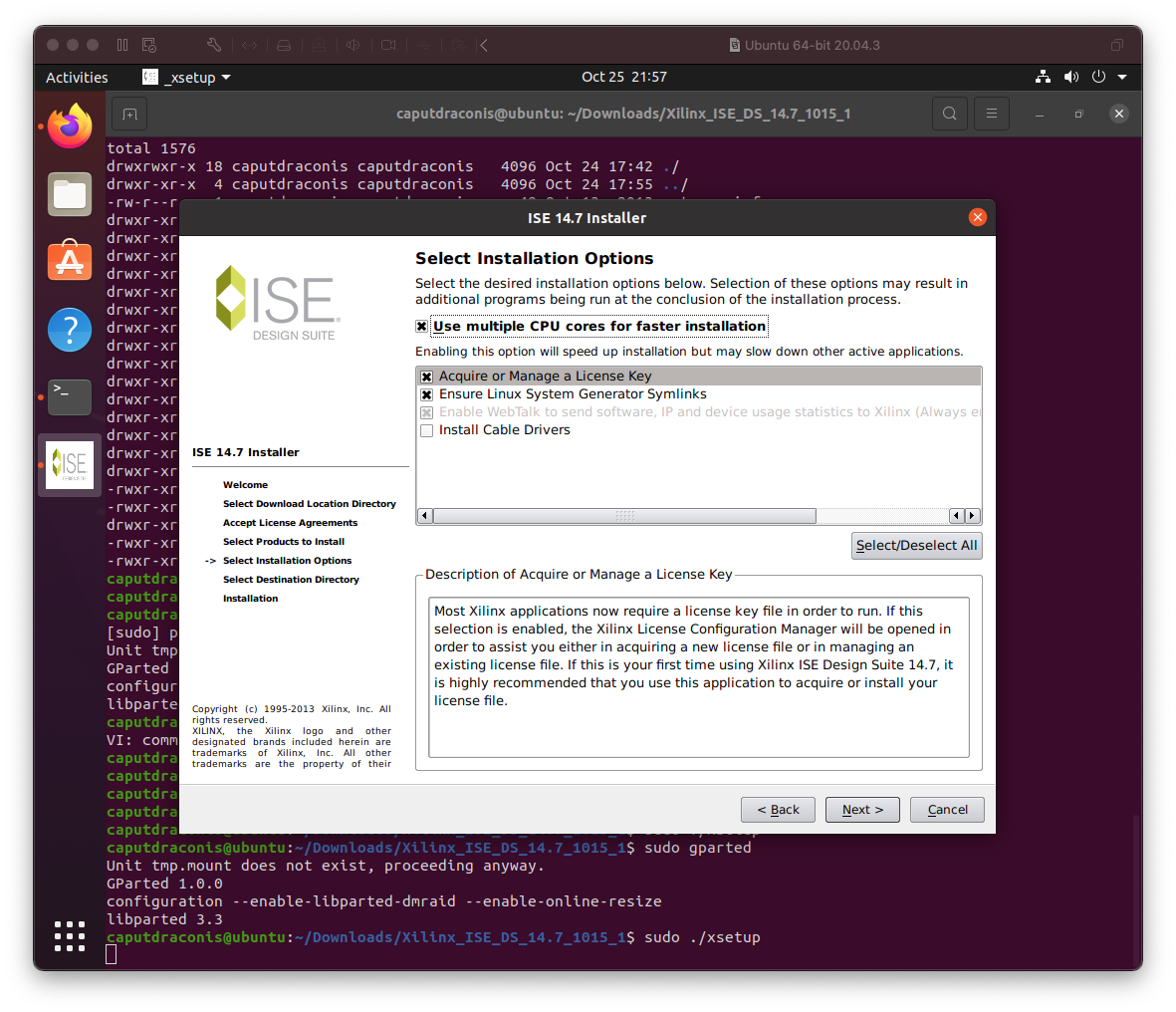
Task: Uncheck Acquire or Manage a License Key
Action: point(427,377)
